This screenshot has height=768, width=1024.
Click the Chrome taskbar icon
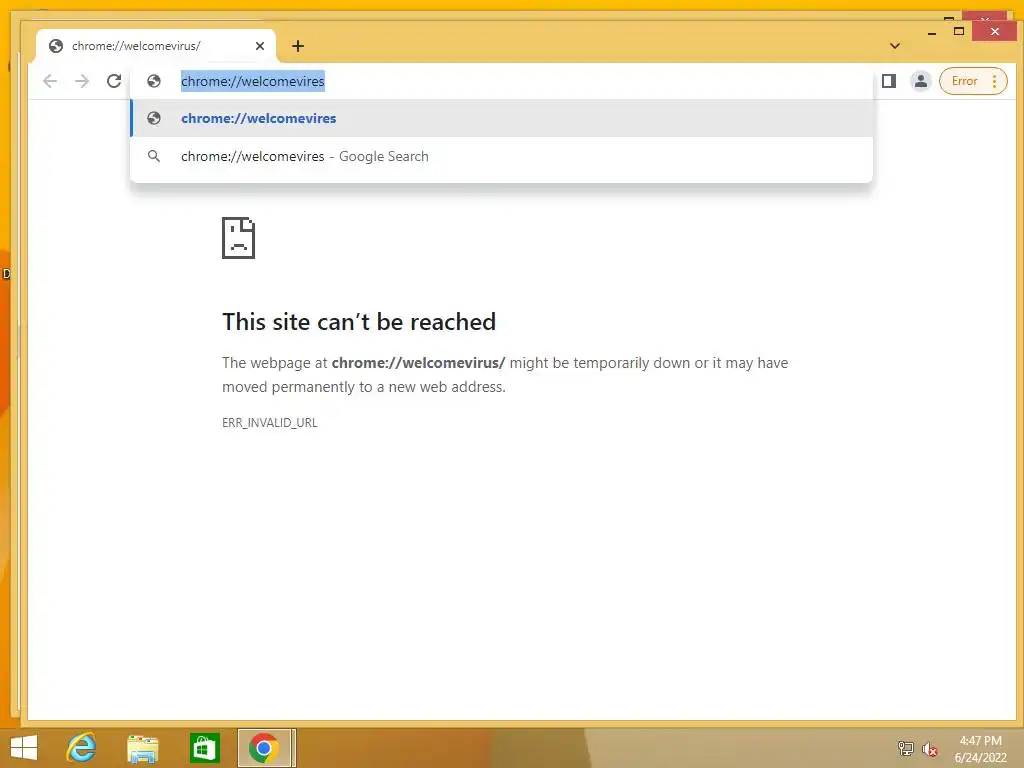click(x=264, y=748)
